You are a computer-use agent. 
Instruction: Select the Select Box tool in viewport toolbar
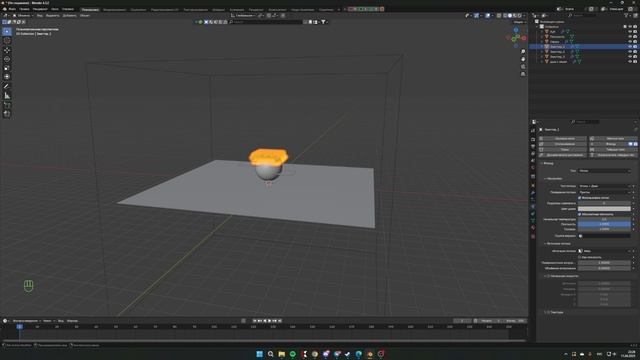(x=7, y=31)
